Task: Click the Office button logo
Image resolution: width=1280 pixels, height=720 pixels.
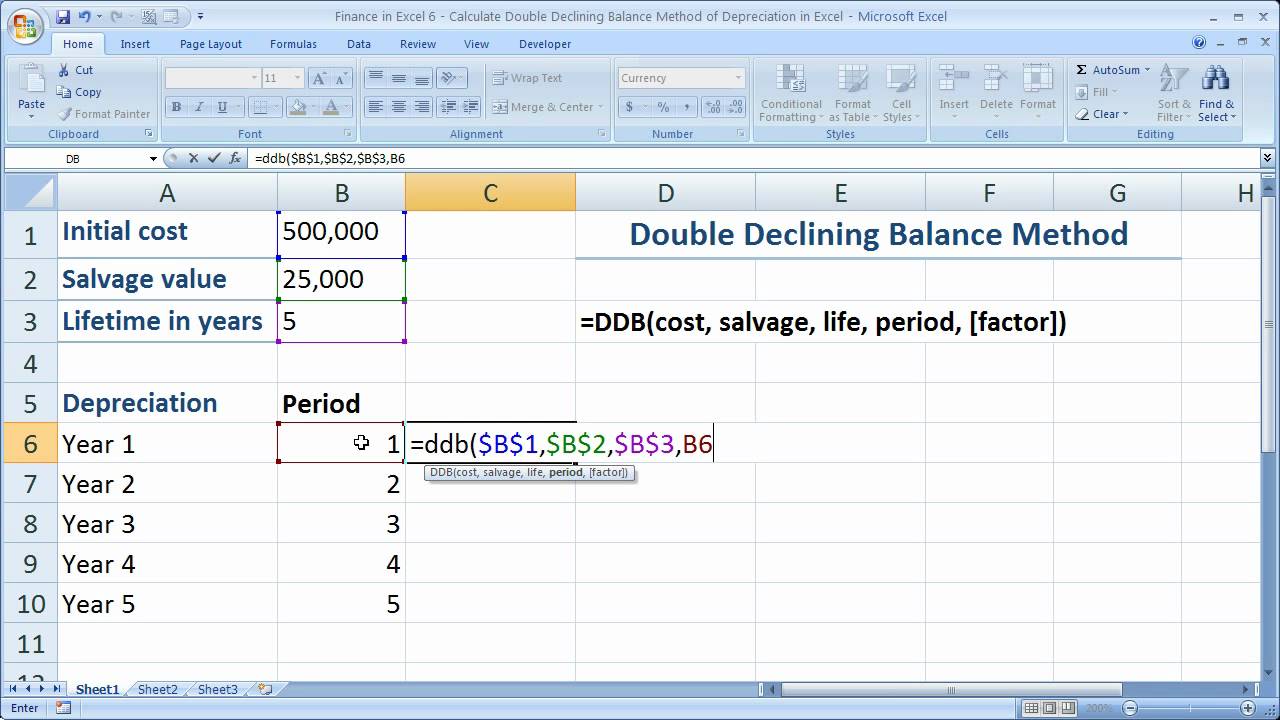Action: (x=24, y=25)
